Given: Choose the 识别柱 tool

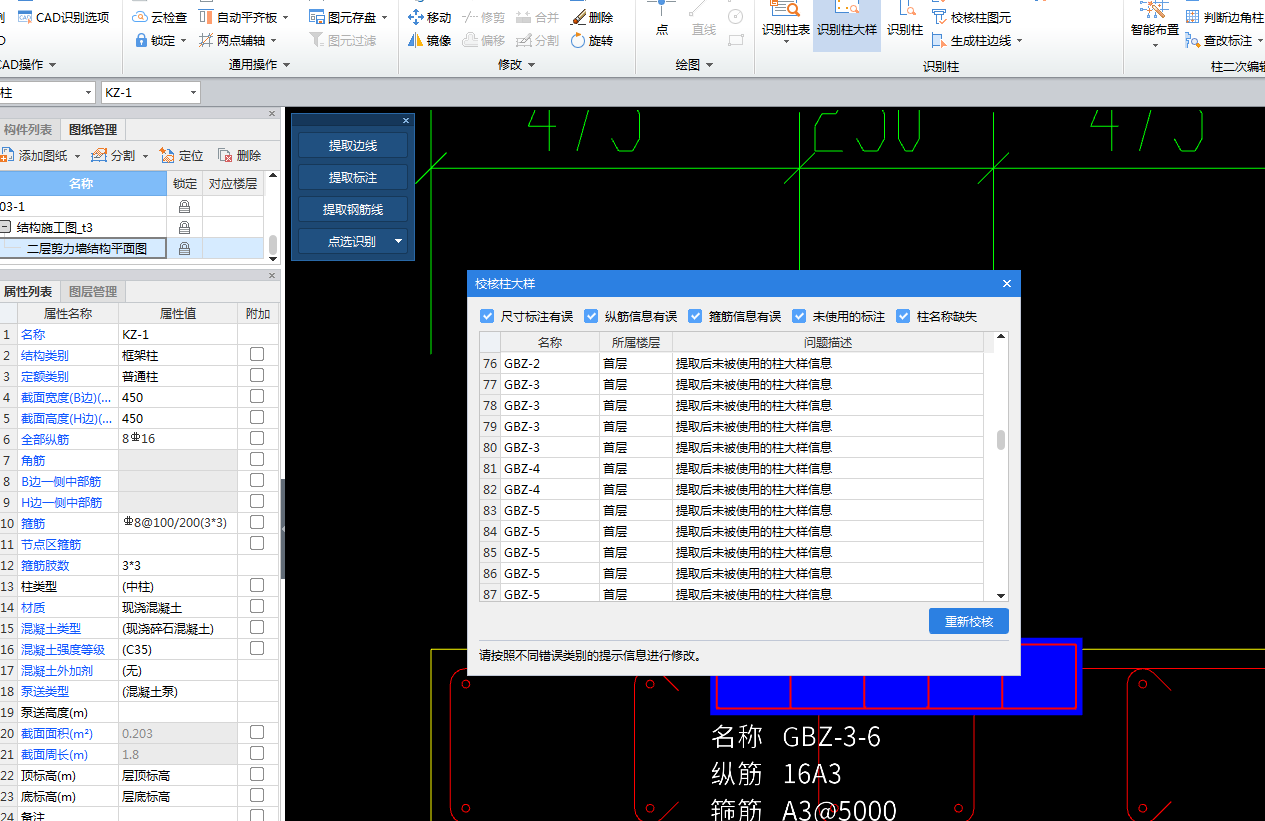Looking at the screenshot, I should 905,20.
